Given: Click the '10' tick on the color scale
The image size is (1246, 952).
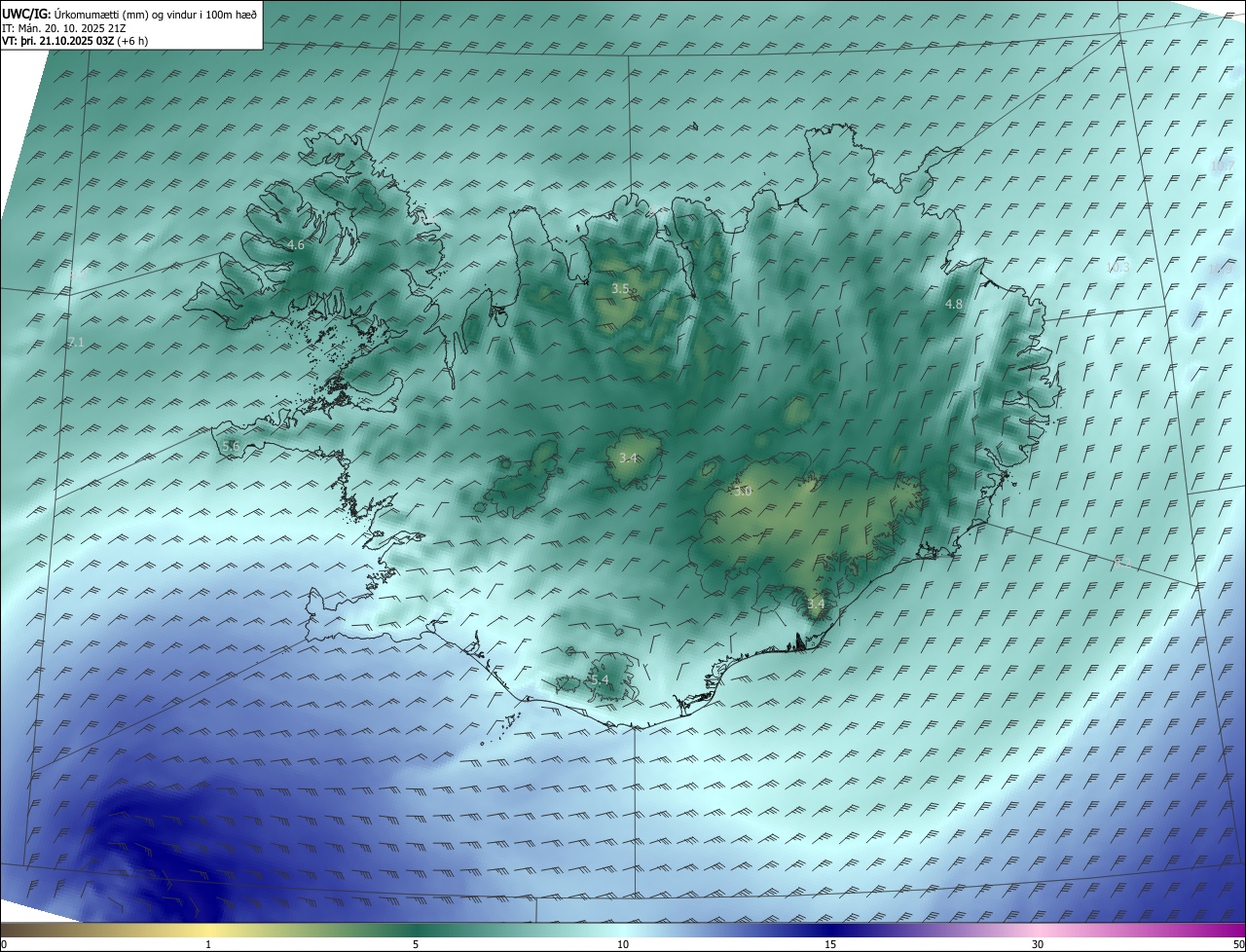Looking at the screenshot, I should click(x=623, y=944).
